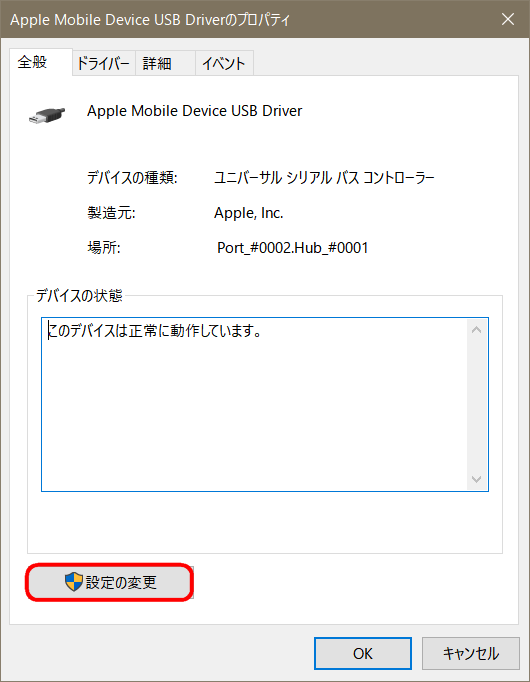Viewport: 530px width, 682px height.
Task: Open the 詳細 tab
Action: [x=165, y=64]
